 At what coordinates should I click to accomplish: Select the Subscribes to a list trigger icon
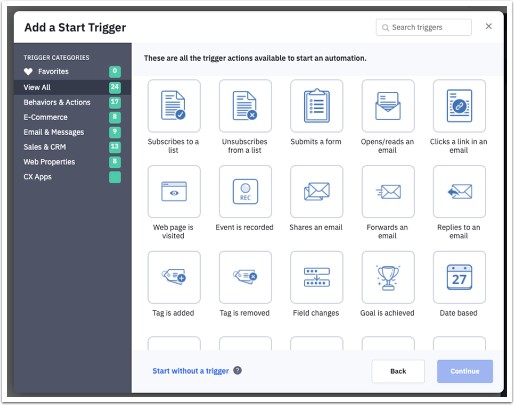pyautogui.click(x=174, y=106)
